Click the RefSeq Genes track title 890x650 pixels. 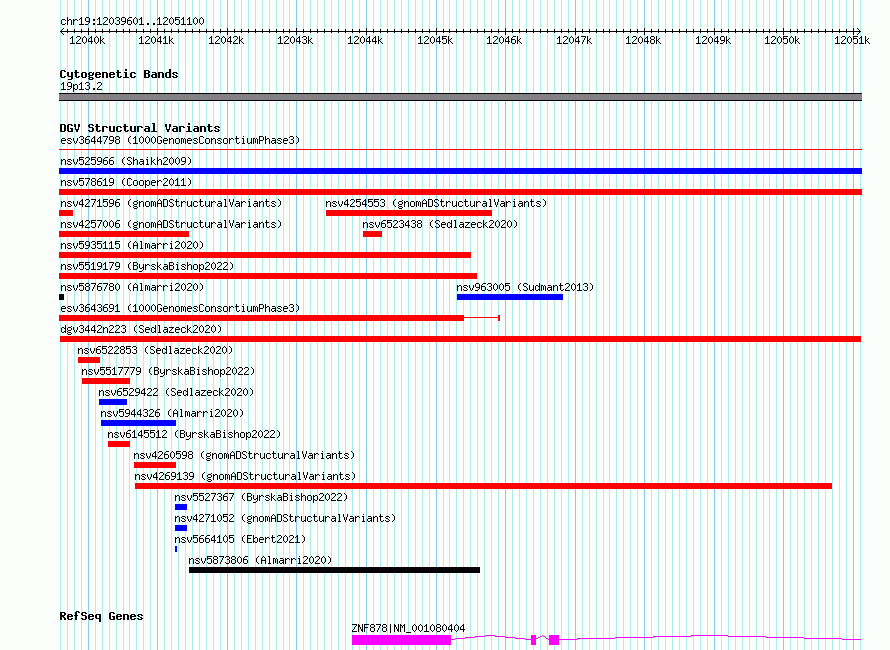pos(101,616)
